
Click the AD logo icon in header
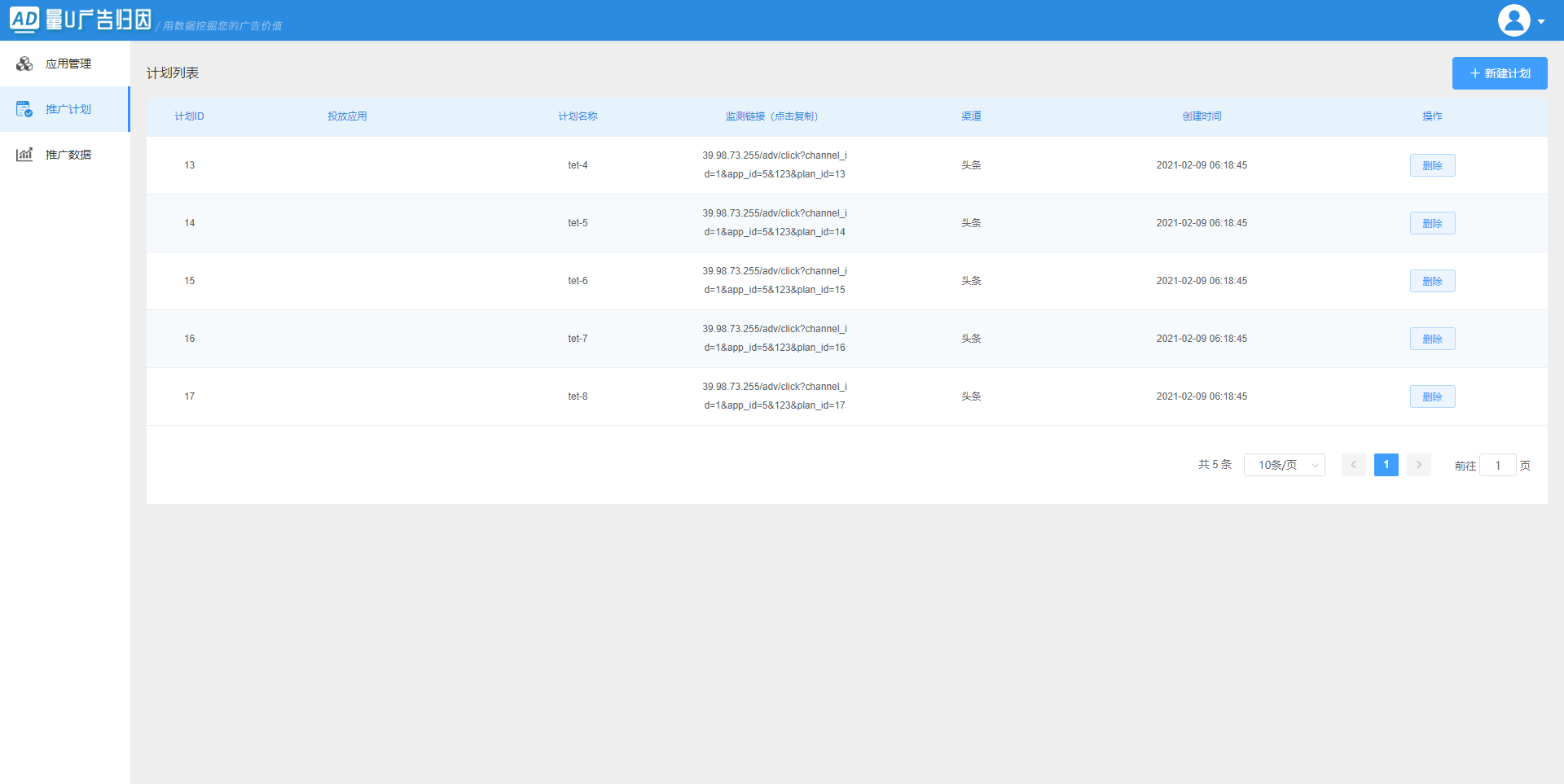click(x=24, y=20)
